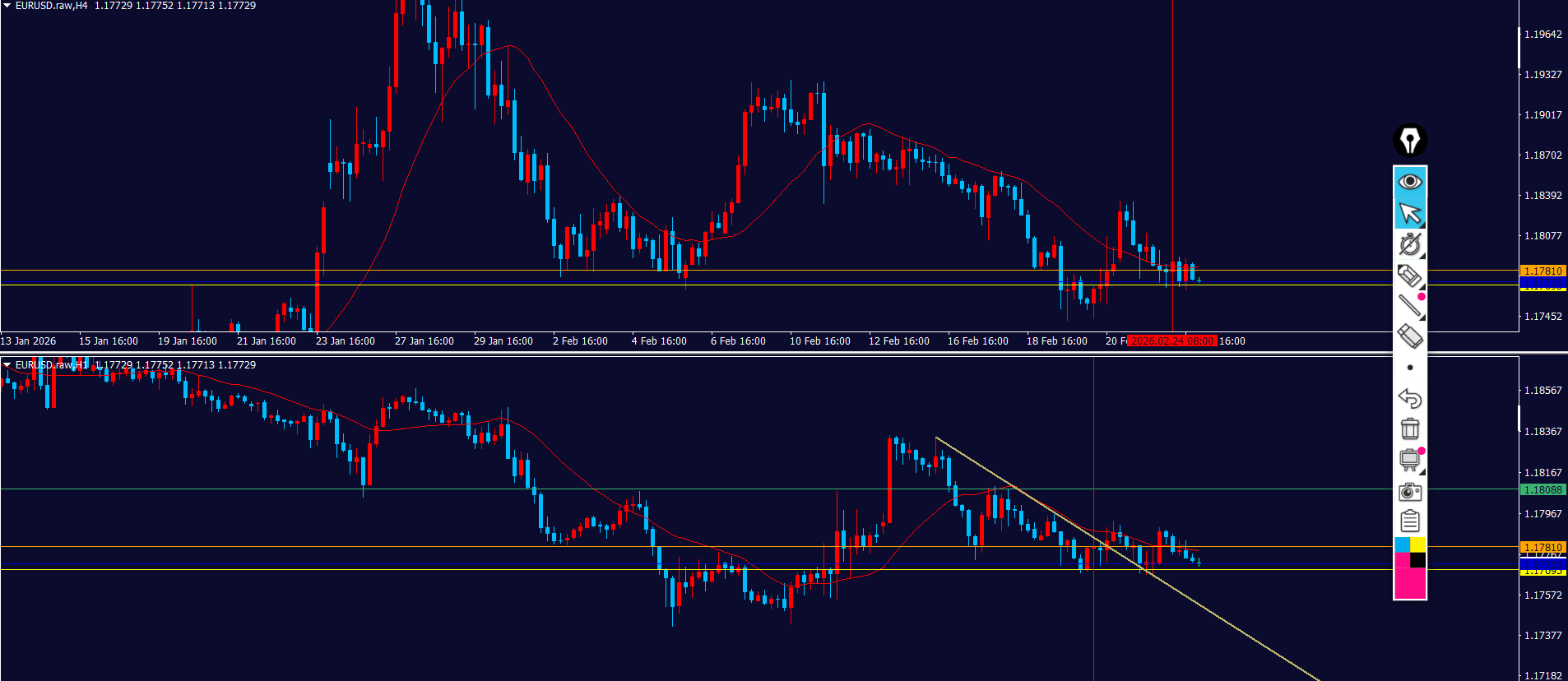Select the arrow cursor tool

tap(1409, 213)
